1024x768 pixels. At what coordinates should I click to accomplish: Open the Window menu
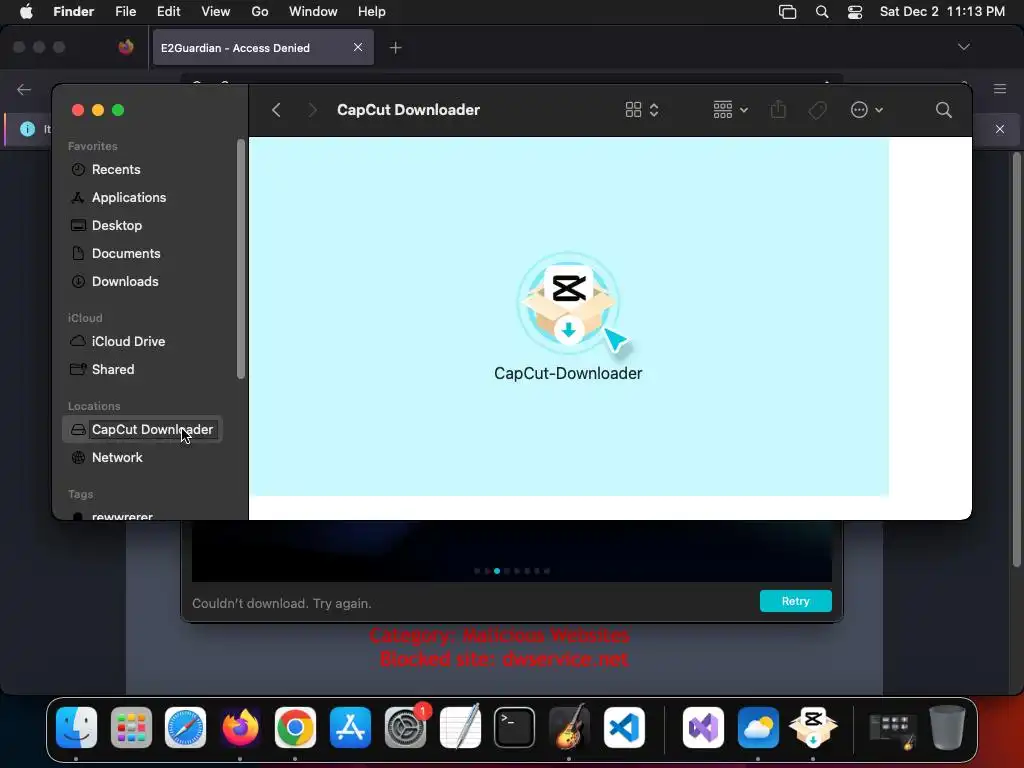(313, 12)
